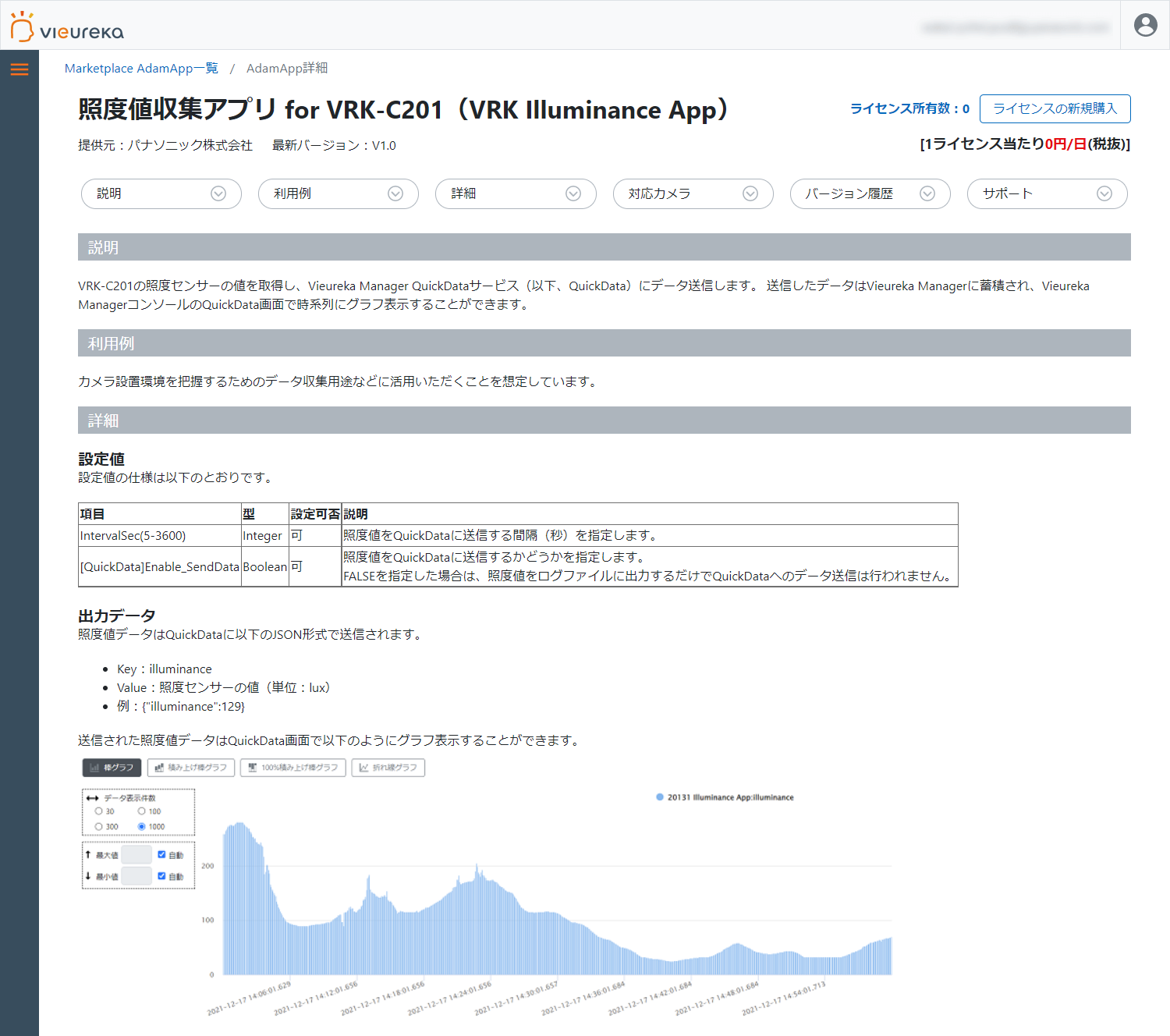Expand the 対応カメラ dropdown pill
1170x1036 pixels.
point(693,193)
